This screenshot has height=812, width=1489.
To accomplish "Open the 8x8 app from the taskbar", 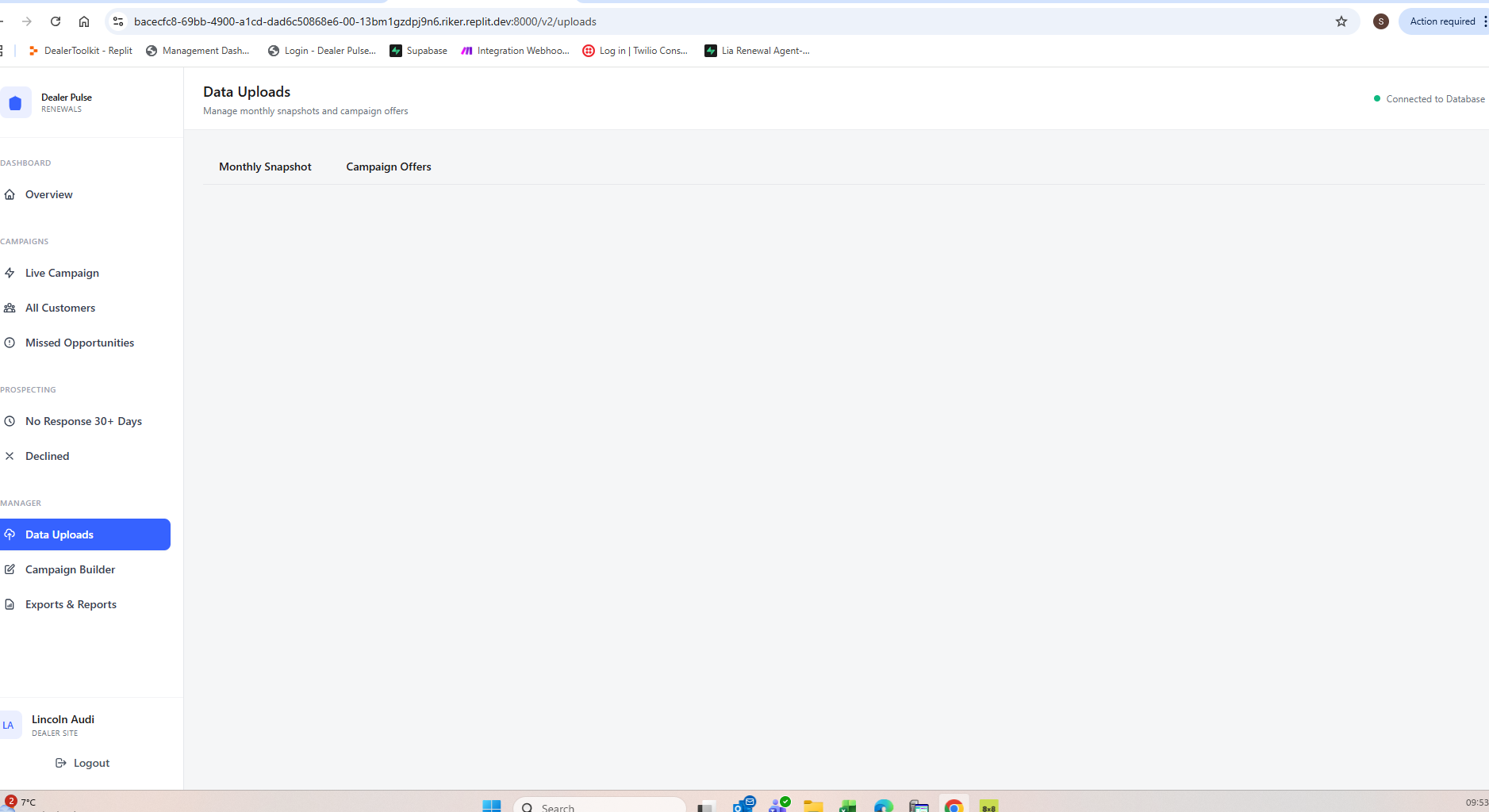I will pos(989,806).
